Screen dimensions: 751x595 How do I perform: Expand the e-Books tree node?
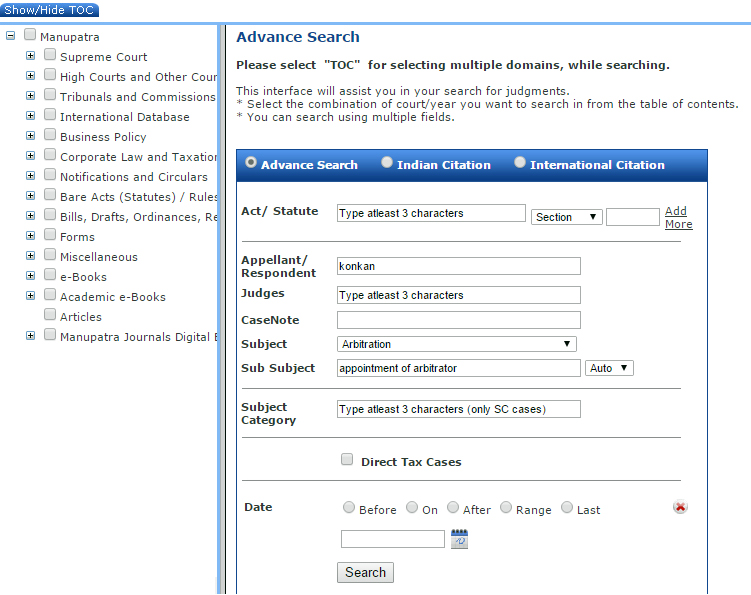pos(31,275)
